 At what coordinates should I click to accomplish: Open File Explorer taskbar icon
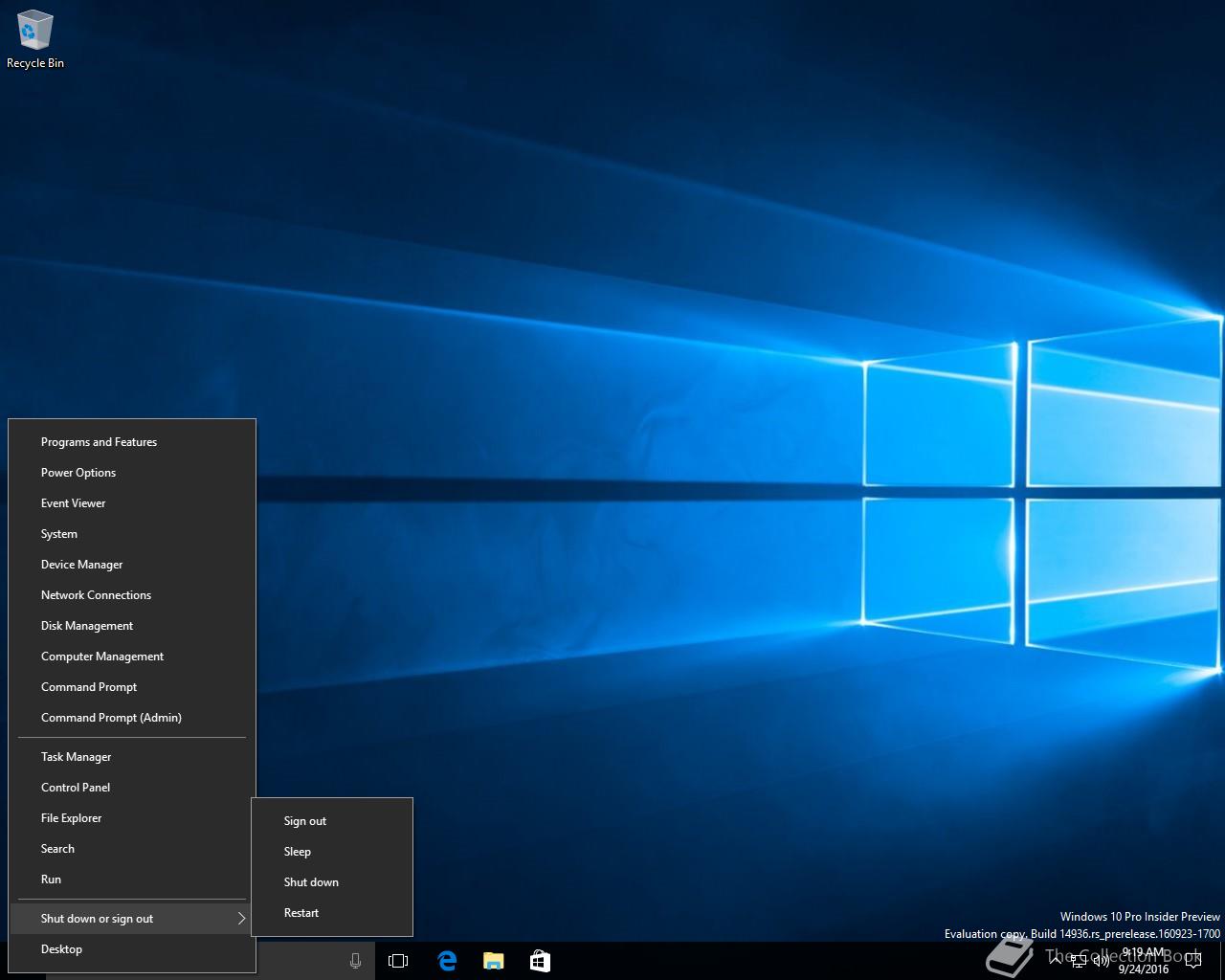(x=493, y=961)
